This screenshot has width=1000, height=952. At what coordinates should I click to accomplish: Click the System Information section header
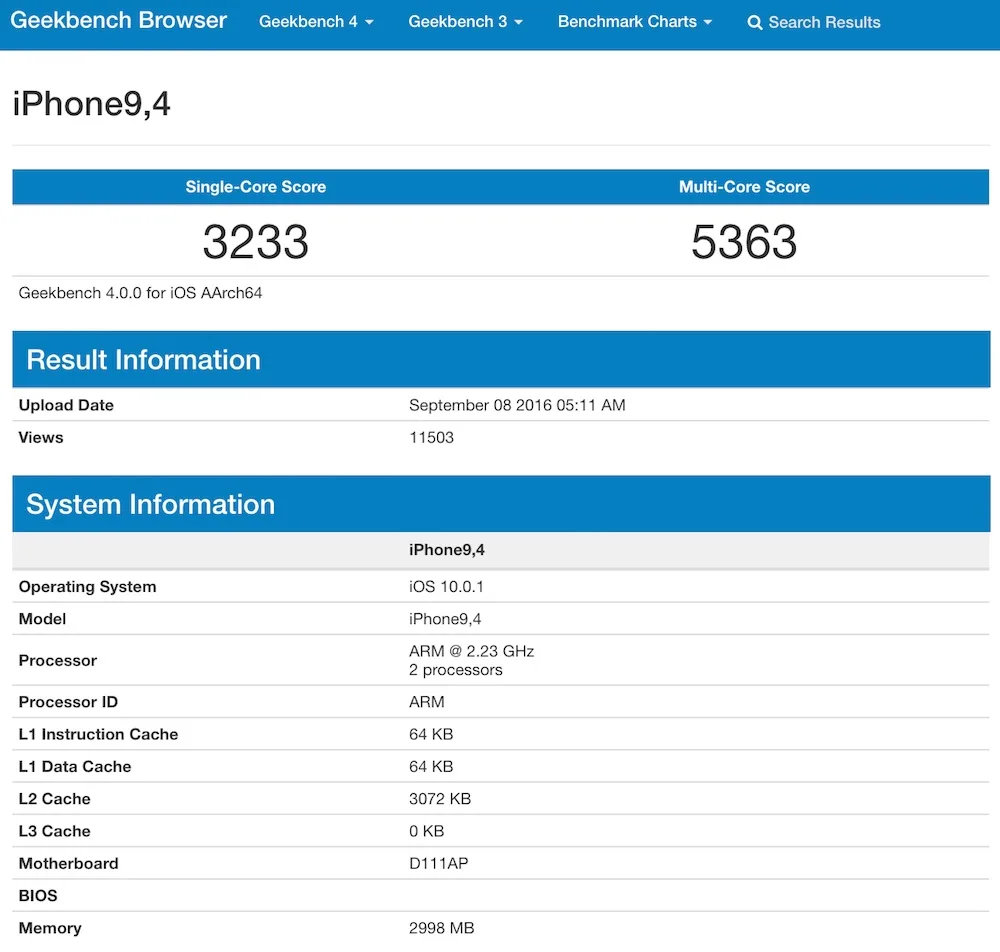point(501,504)
